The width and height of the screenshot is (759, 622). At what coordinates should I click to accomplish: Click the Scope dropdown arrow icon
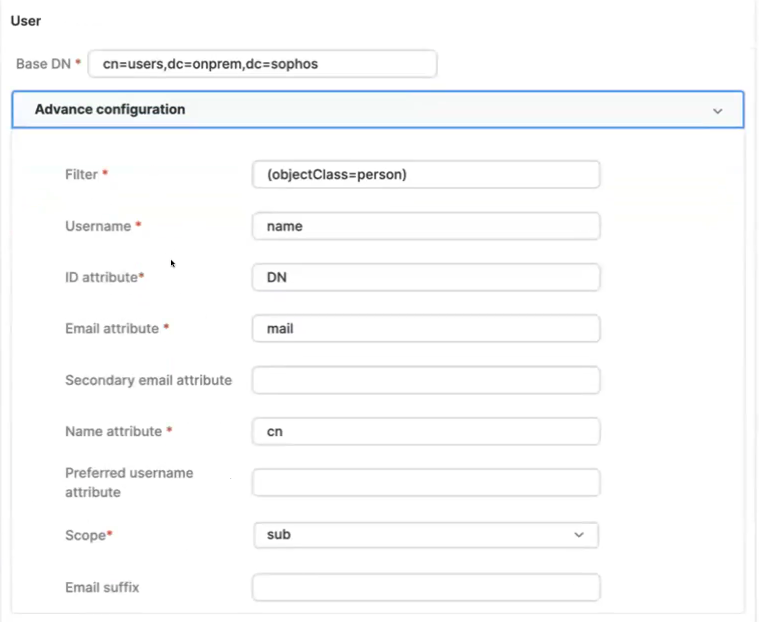579,536
